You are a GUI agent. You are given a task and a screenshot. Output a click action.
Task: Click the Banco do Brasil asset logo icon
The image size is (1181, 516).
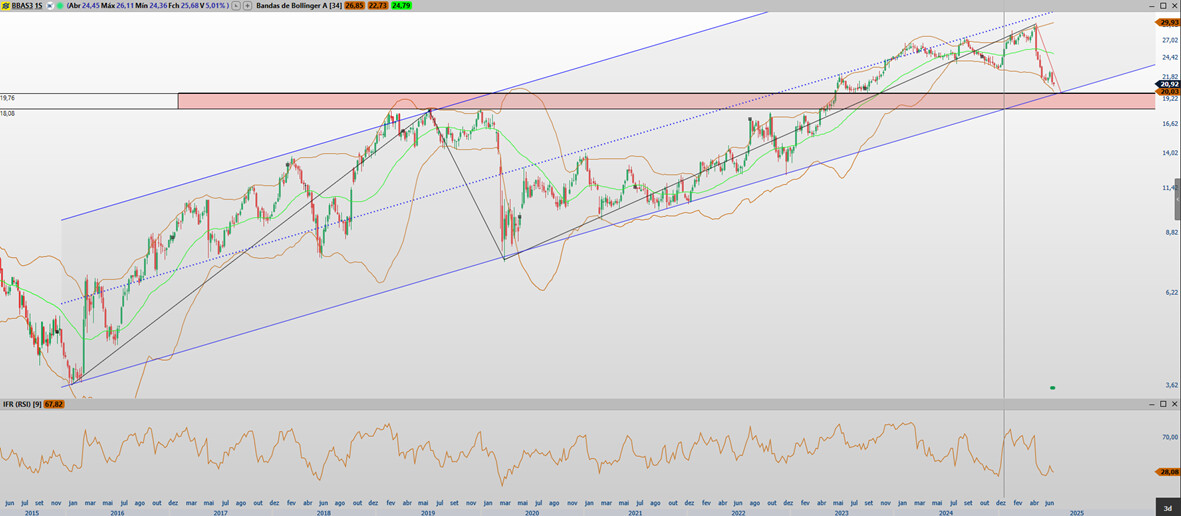[6, 5]
